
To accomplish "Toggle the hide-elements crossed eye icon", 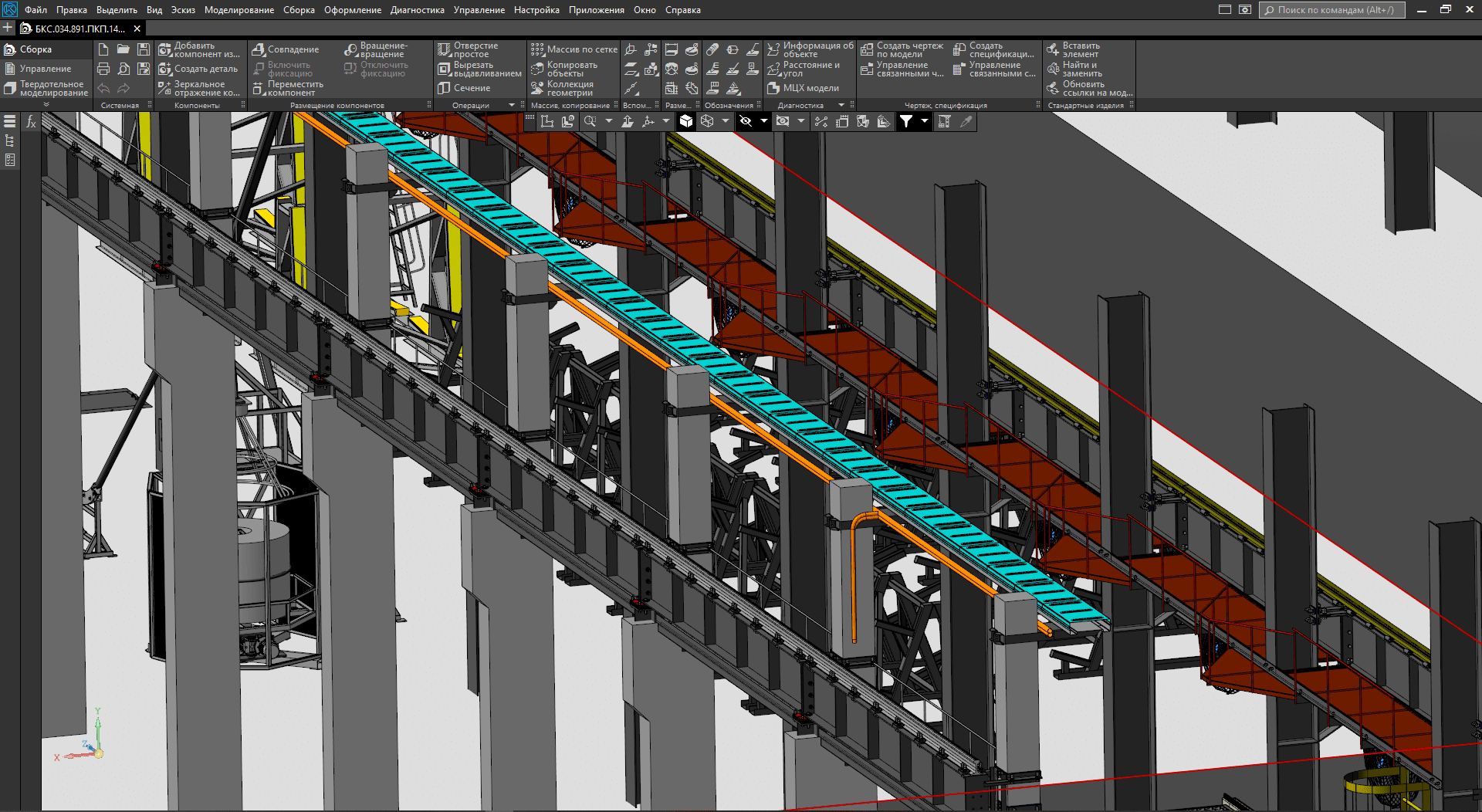I will coord(746,121).
